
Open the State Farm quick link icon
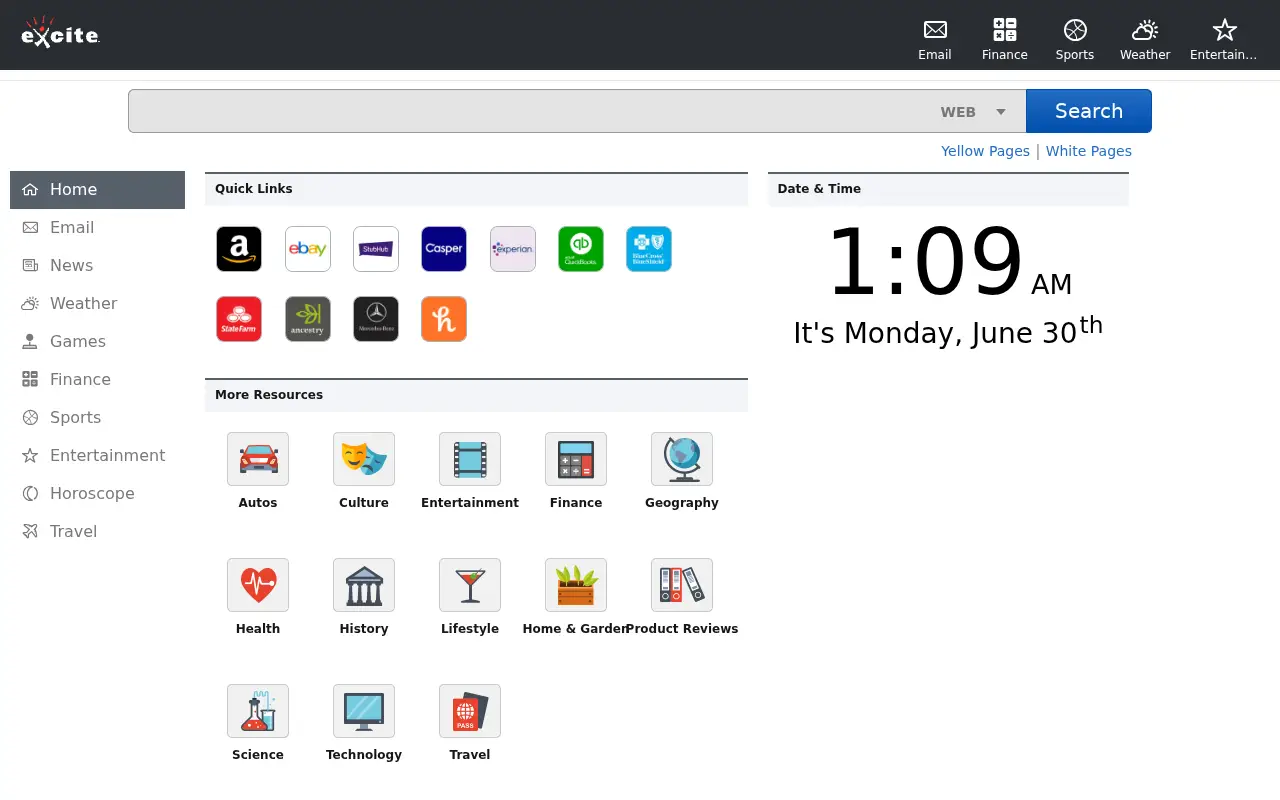pyautogui.click(x=239, y=319)
